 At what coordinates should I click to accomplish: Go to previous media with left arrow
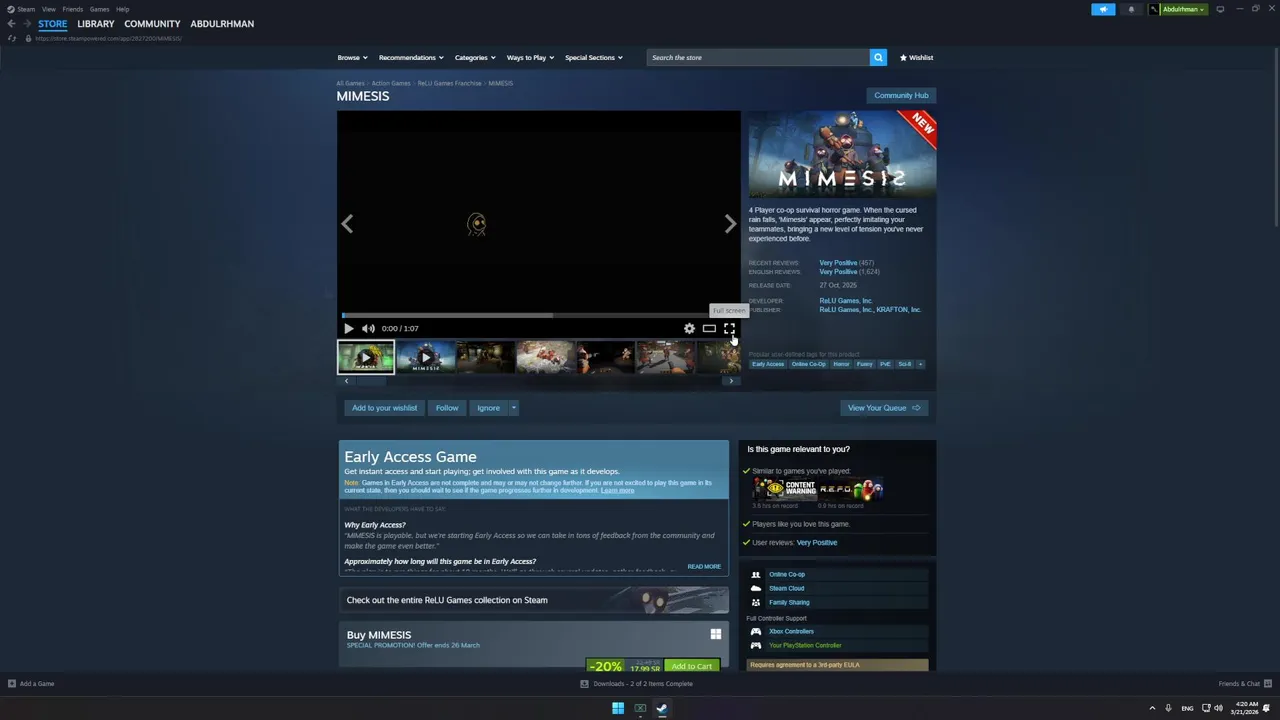pyautogui.click(x=347, y=224)
